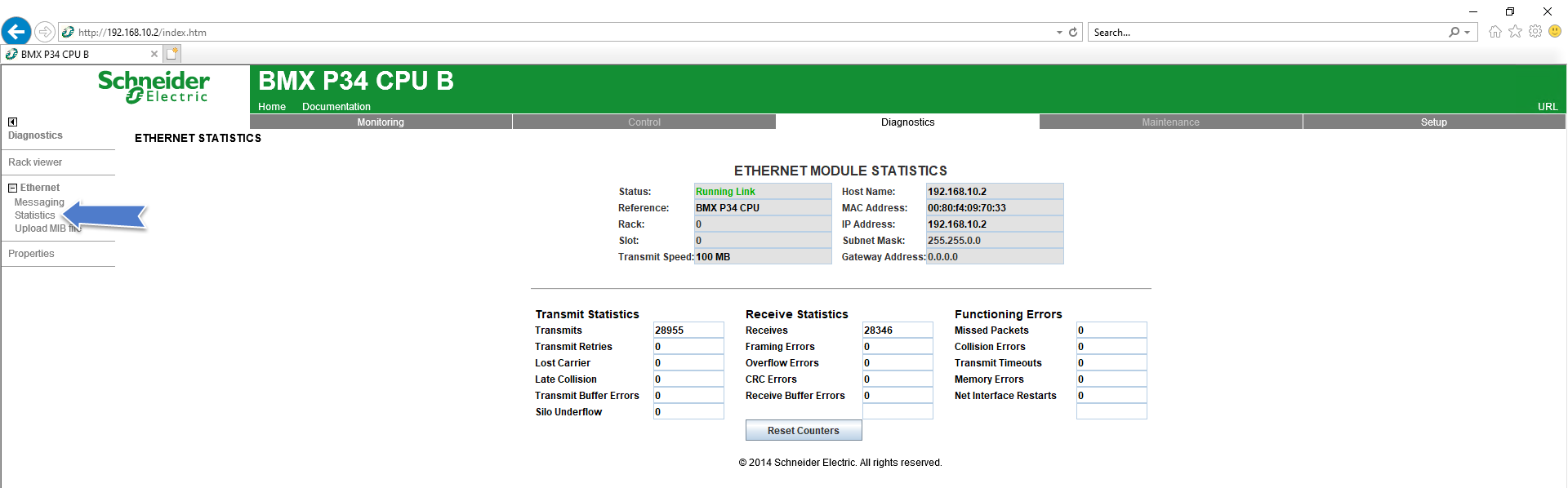Viewport: 1568px width, 488px height.
Task: Open the Documentation link
Action: (x=336, y=107)
